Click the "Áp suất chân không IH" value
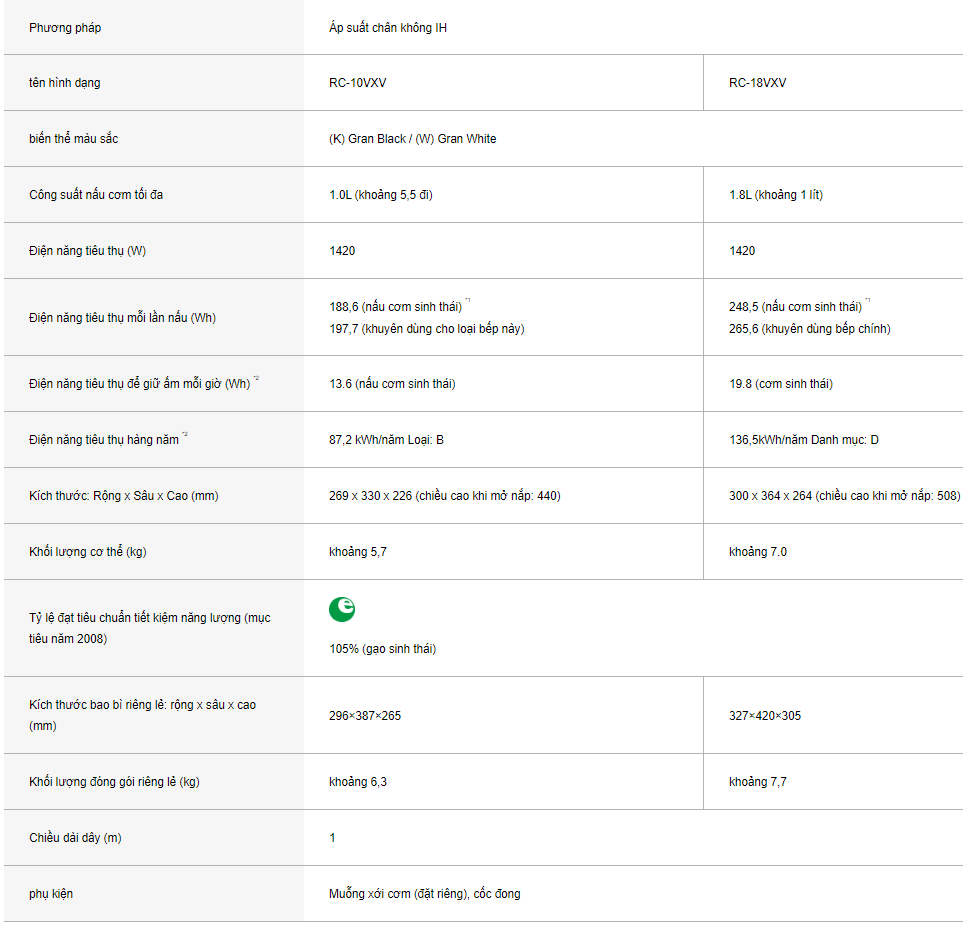Viewport: 963px width, 939px height. (x=388, y=28)
